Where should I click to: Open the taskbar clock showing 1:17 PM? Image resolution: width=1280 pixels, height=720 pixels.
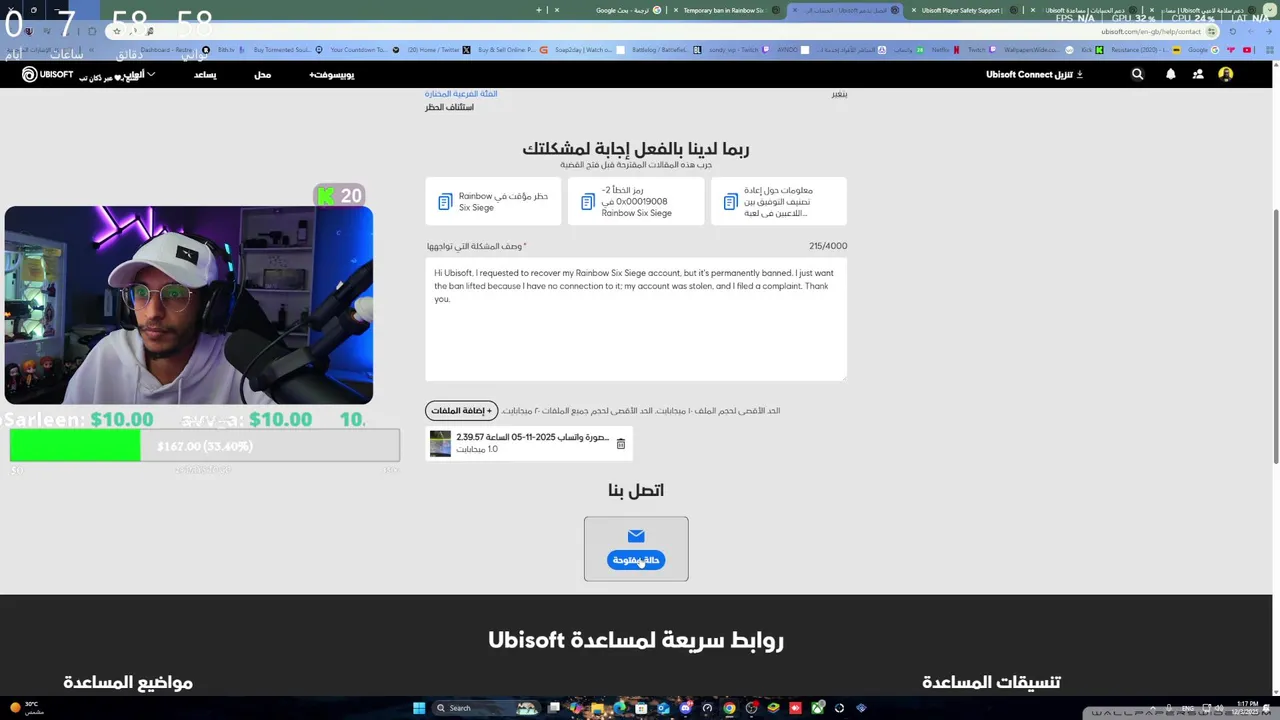[x=1248, y=707]
